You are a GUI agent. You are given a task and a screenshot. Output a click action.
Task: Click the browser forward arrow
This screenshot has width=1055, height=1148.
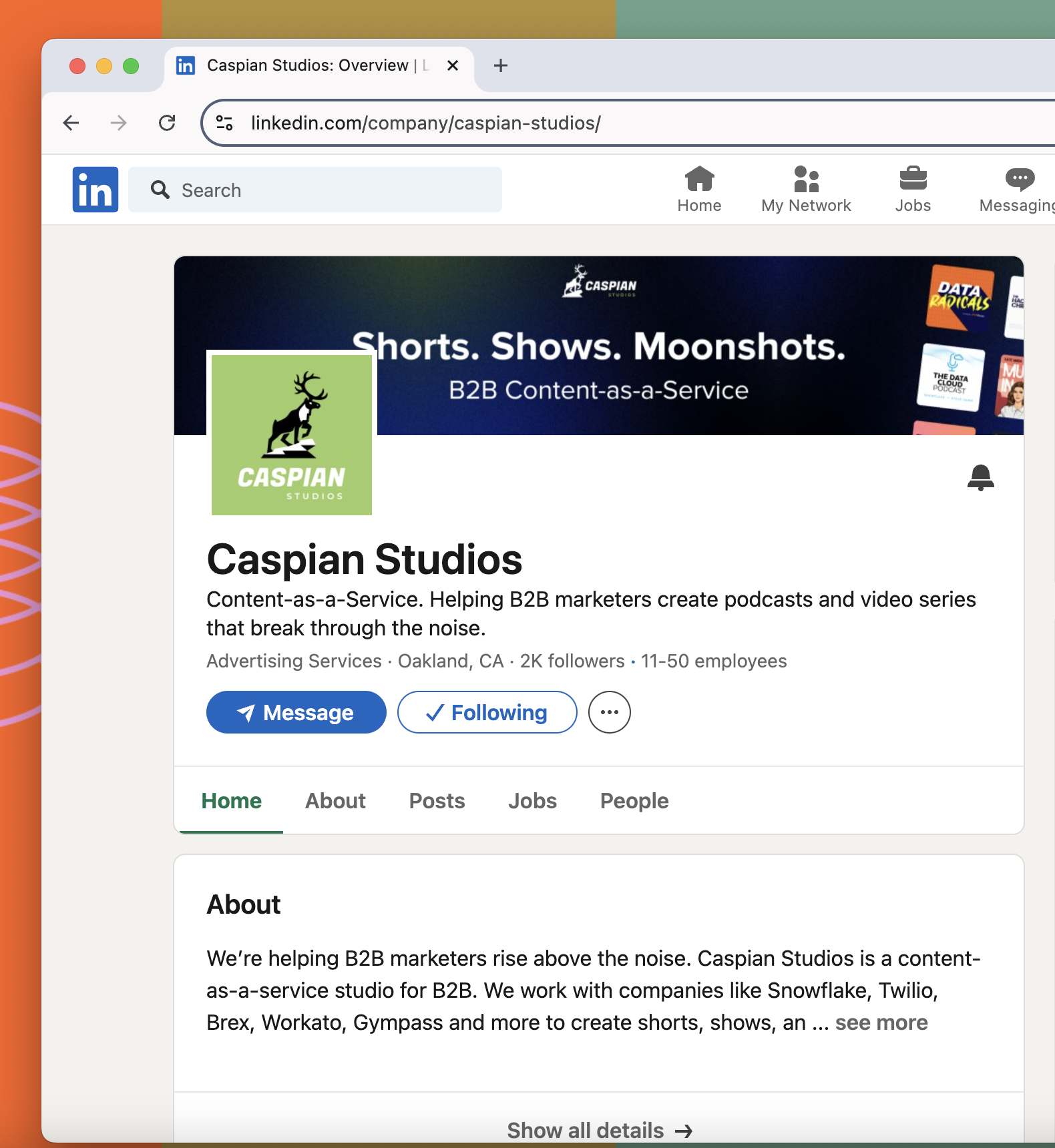tap(119, 123)
